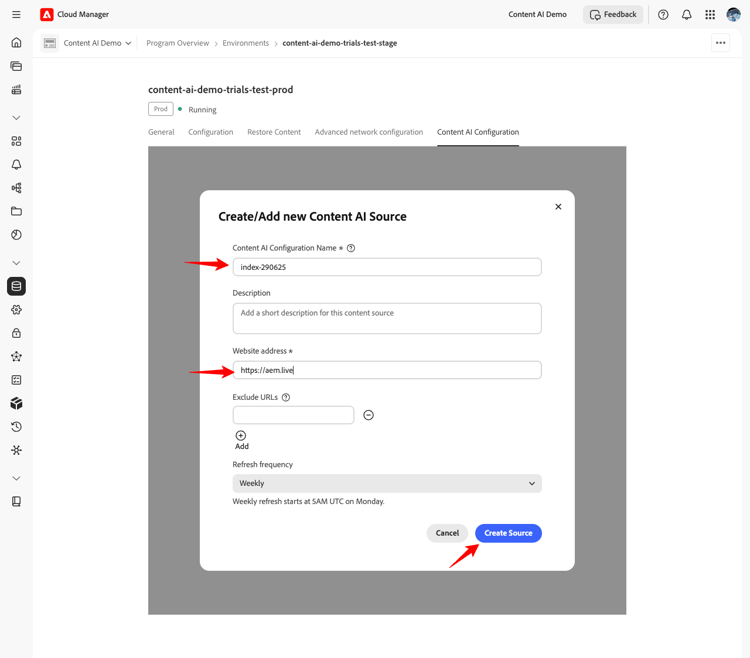Open the more actions ellipsis menu

tap(720, 43)
